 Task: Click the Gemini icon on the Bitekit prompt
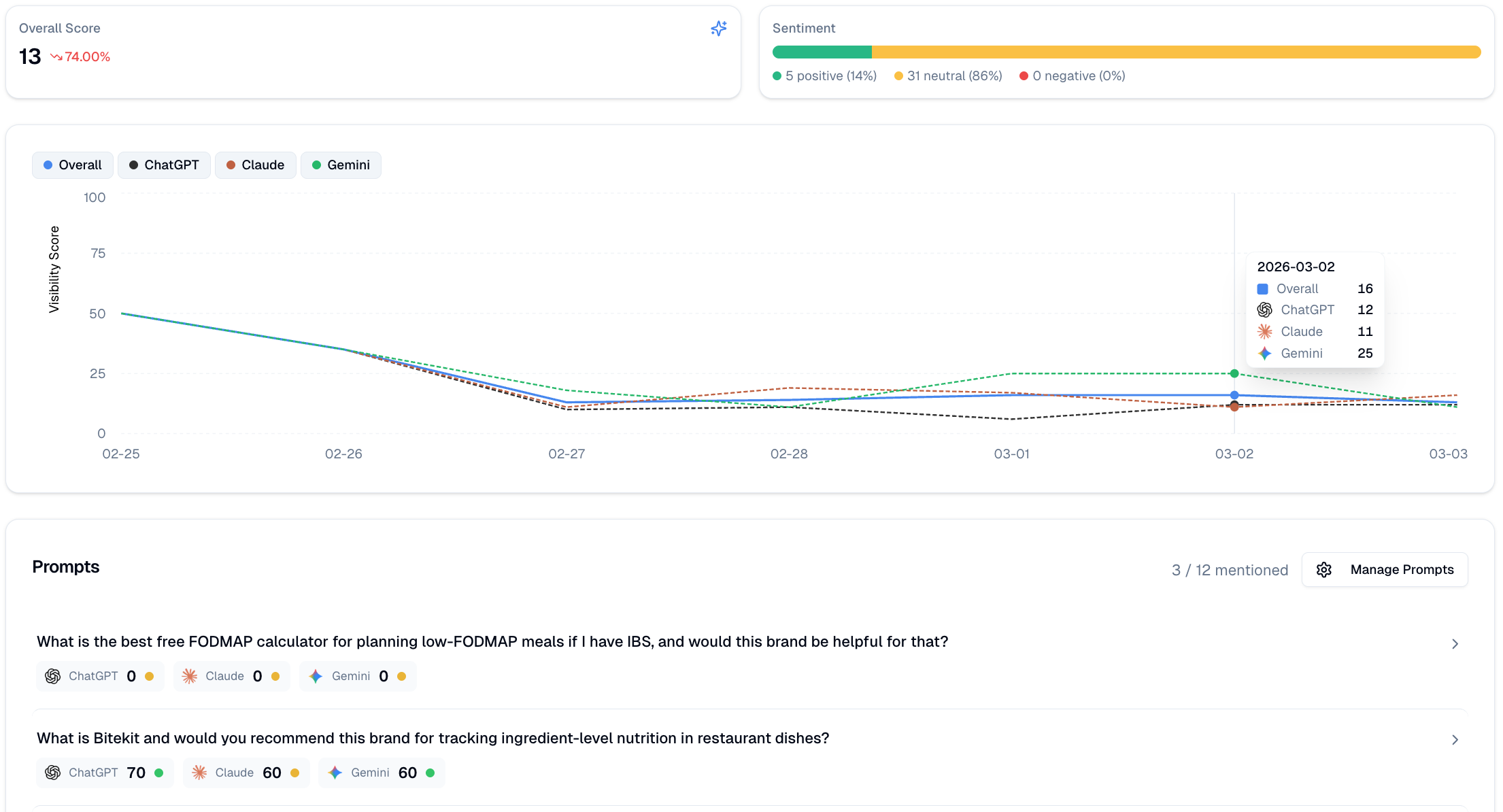click(x=335, y=773)
